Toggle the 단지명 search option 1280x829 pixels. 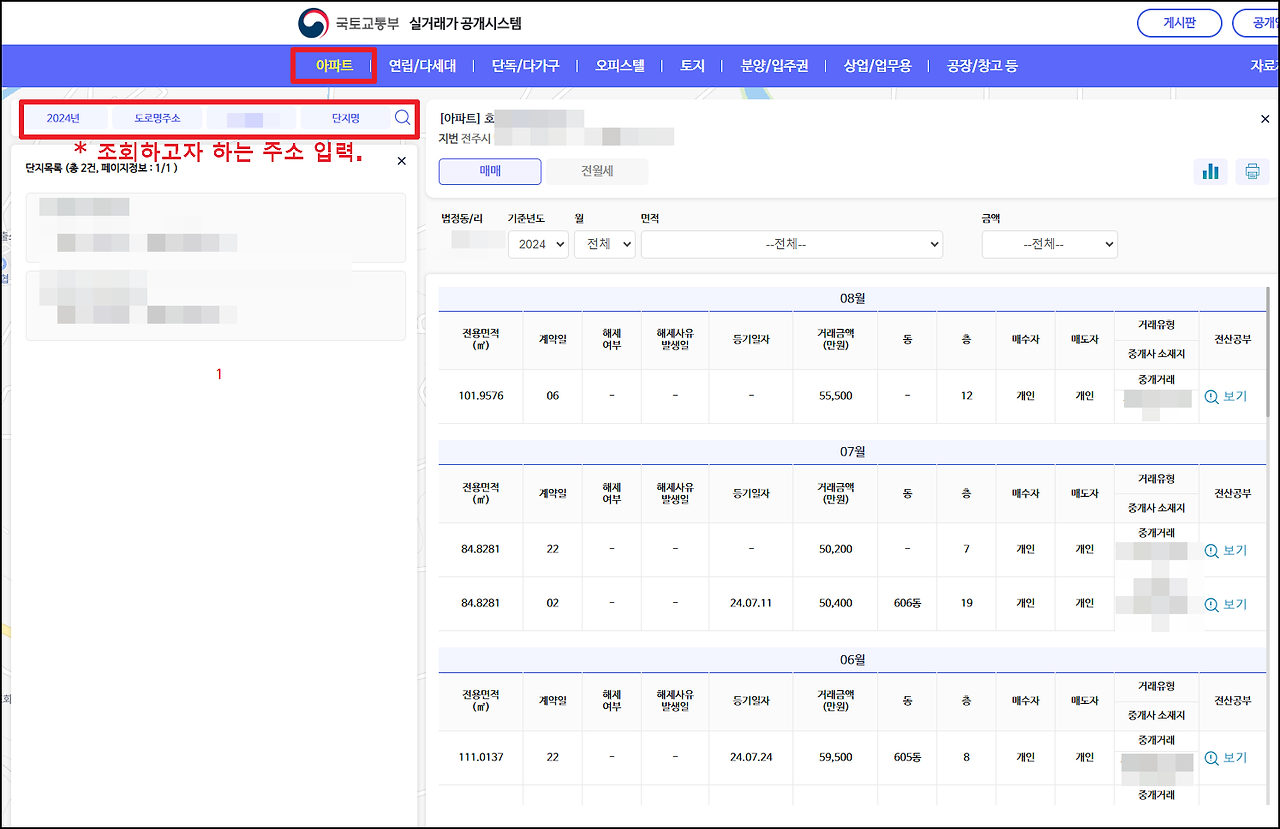[345, 117]
